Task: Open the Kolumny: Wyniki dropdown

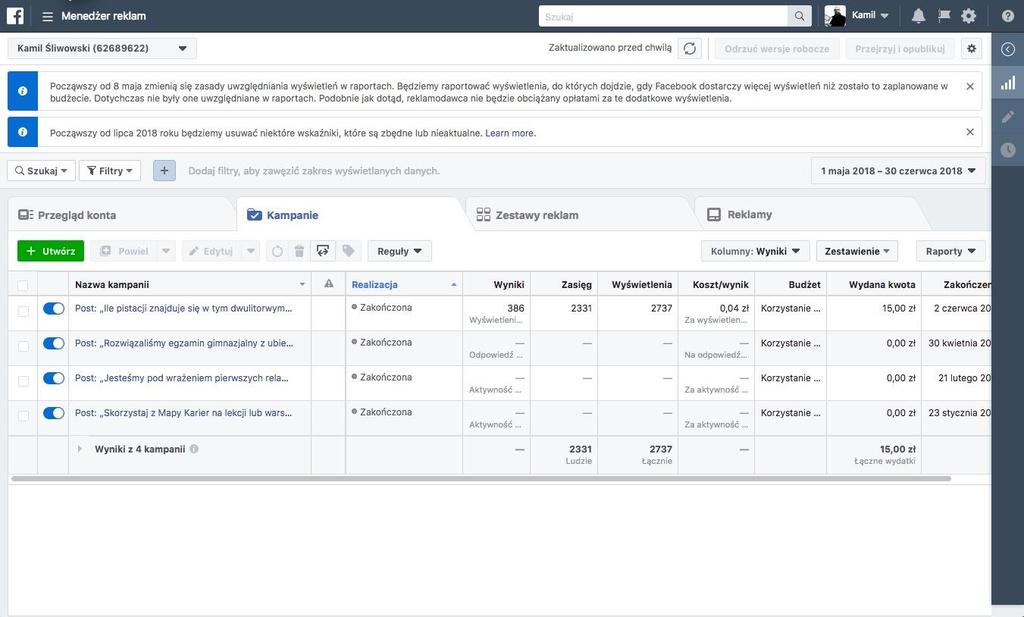Action: pyautogui.click(x=755, y=251)
